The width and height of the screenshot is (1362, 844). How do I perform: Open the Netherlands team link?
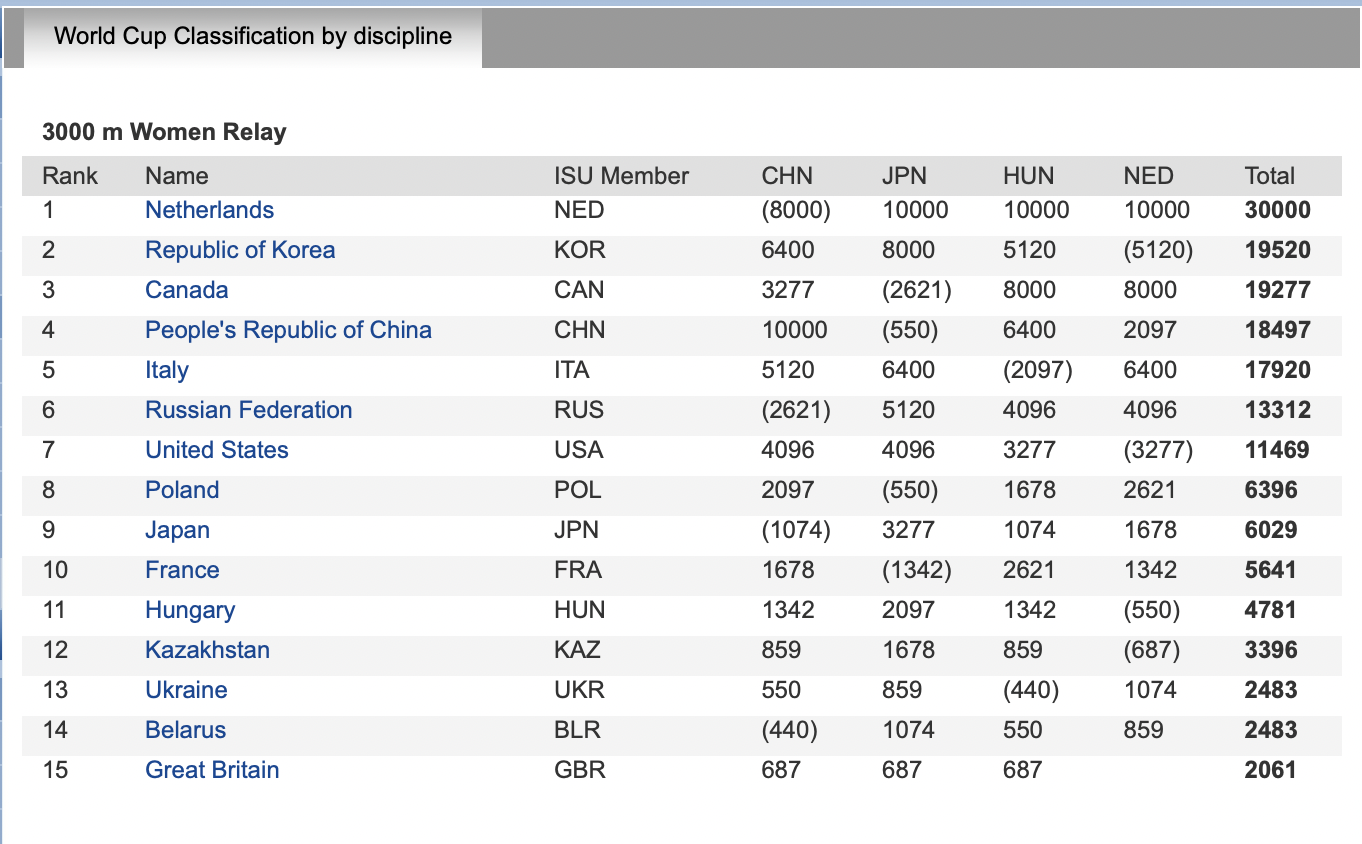tap(210, 210)
